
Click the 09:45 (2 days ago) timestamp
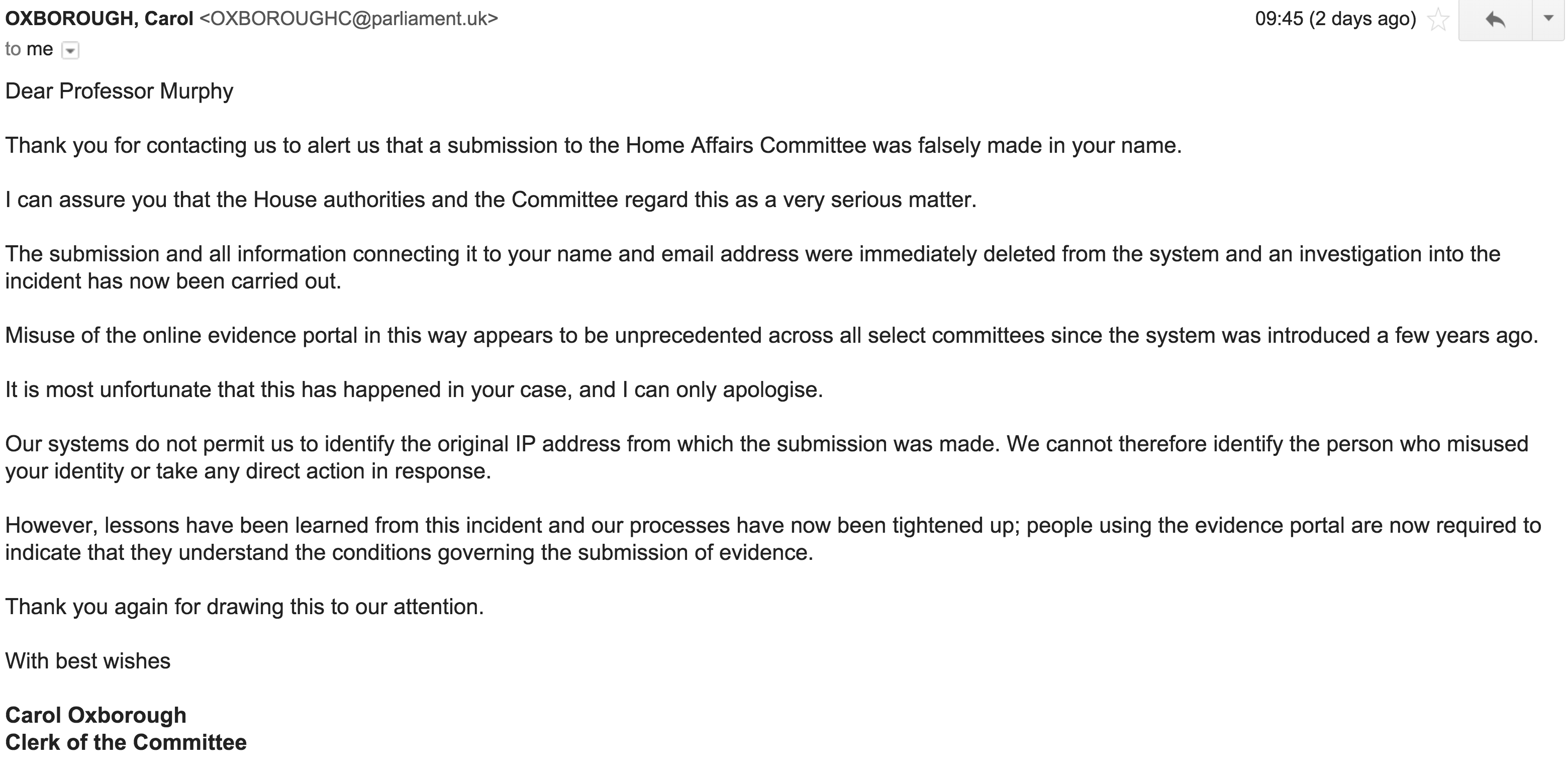tap(1335, 19)
